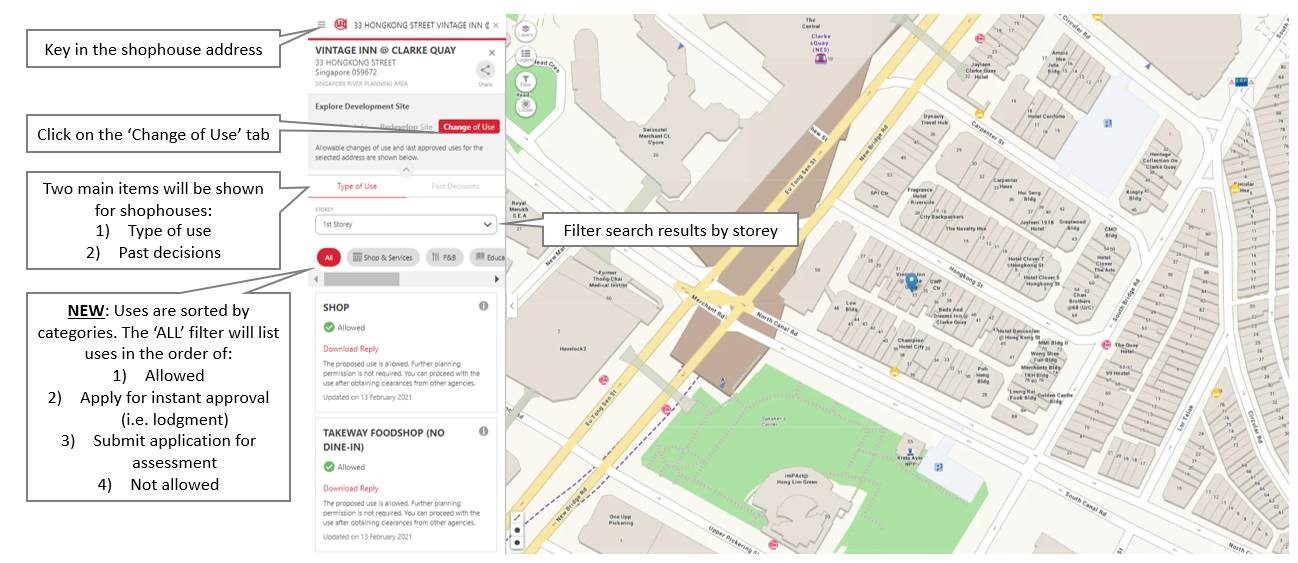Switch to the Past Decisions tab
Screen dimensions: 1298x563
[455, 186]
